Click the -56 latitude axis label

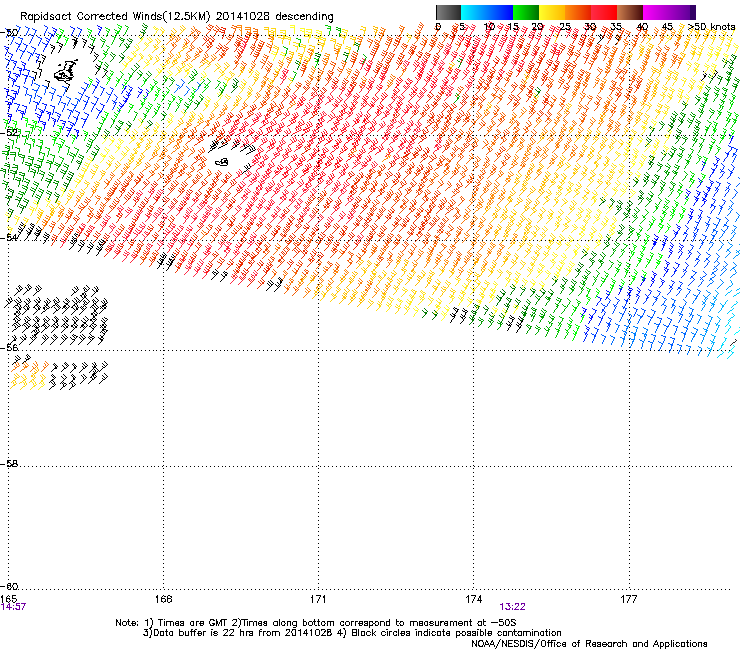(9, 347)
